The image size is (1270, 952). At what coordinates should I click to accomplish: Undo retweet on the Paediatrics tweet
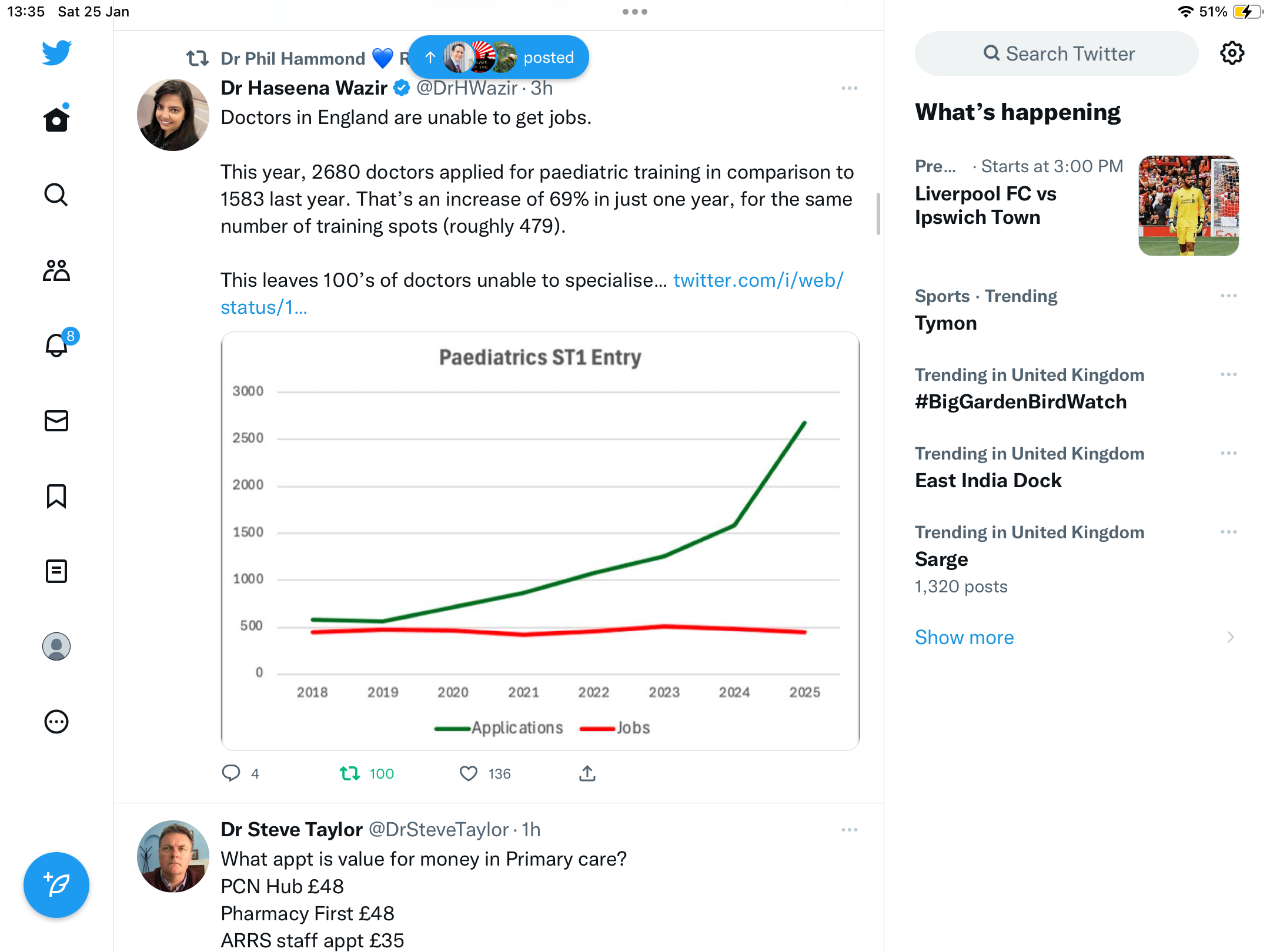pos(350,773)
